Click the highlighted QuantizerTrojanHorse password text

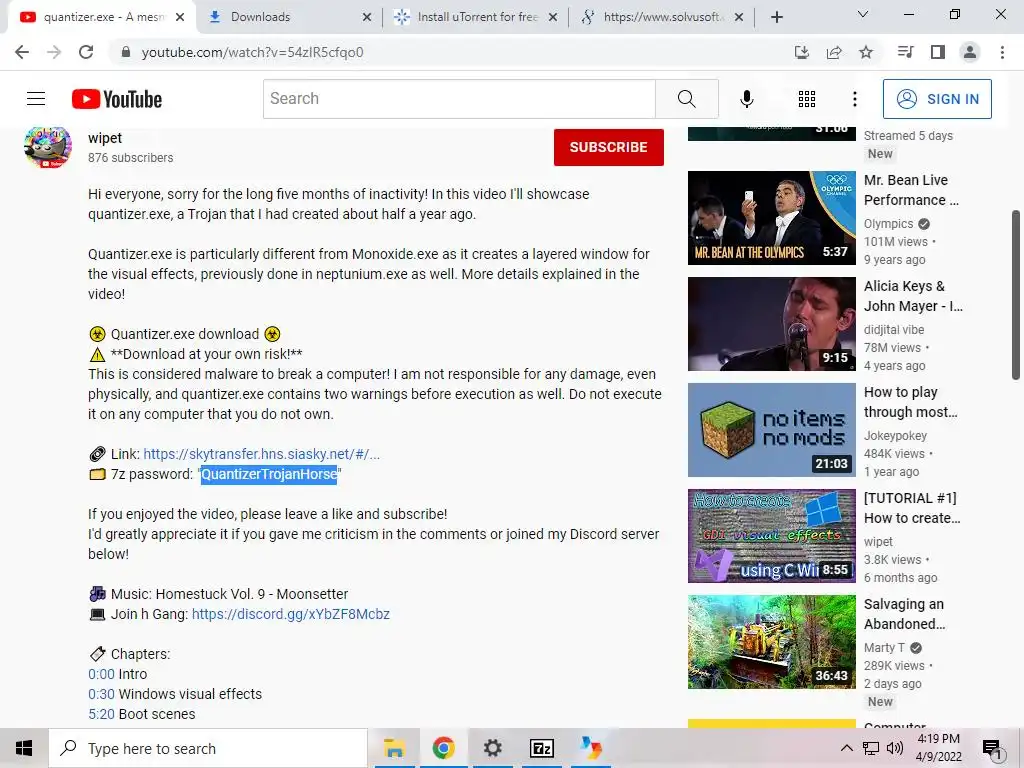pyautogui.click(x=269, y=474)
